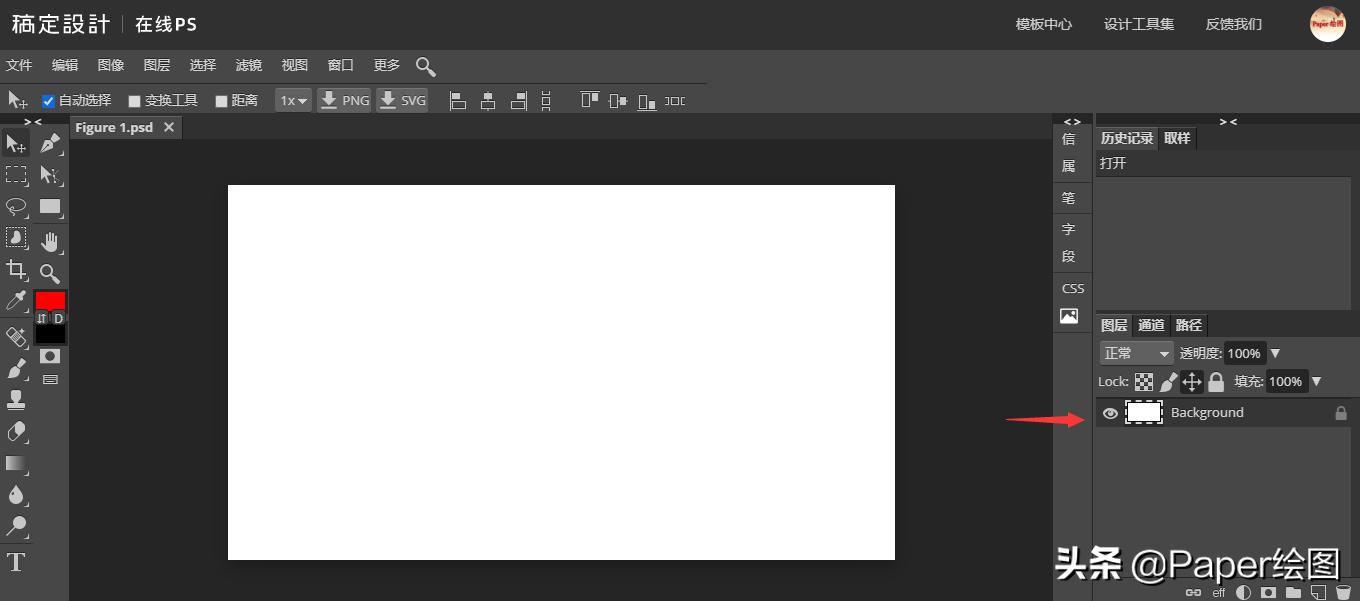The height and width of the screenshot is (601, 1360).
Task: Open the 正常 blend mode dropdown
Action: 1136,353
